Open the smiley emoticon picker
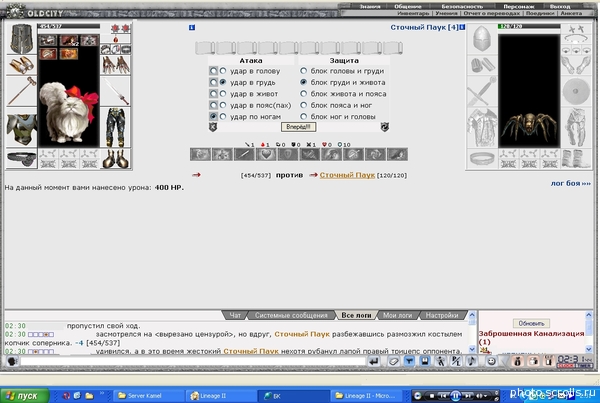Screen dimensions: 600x403 (x=492, y=361)
